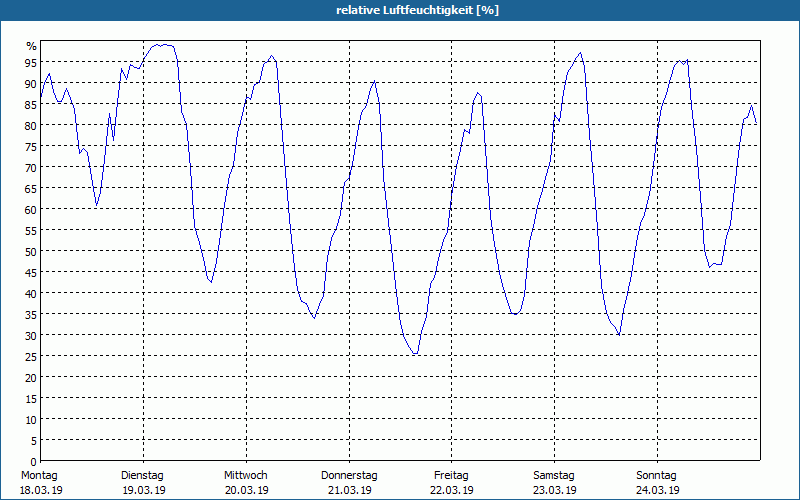The height and width of the screenshot is (500, 800).
Task: Click the chart title 'relative Luftfeuchtigkeit [%]'
Action: pos(417,10)
